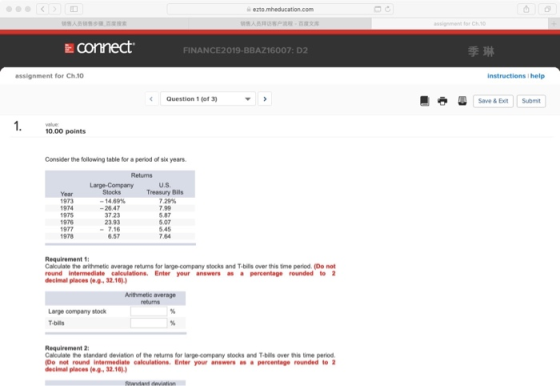
Task: Click the Connect logo
Action: click(100, 47)
